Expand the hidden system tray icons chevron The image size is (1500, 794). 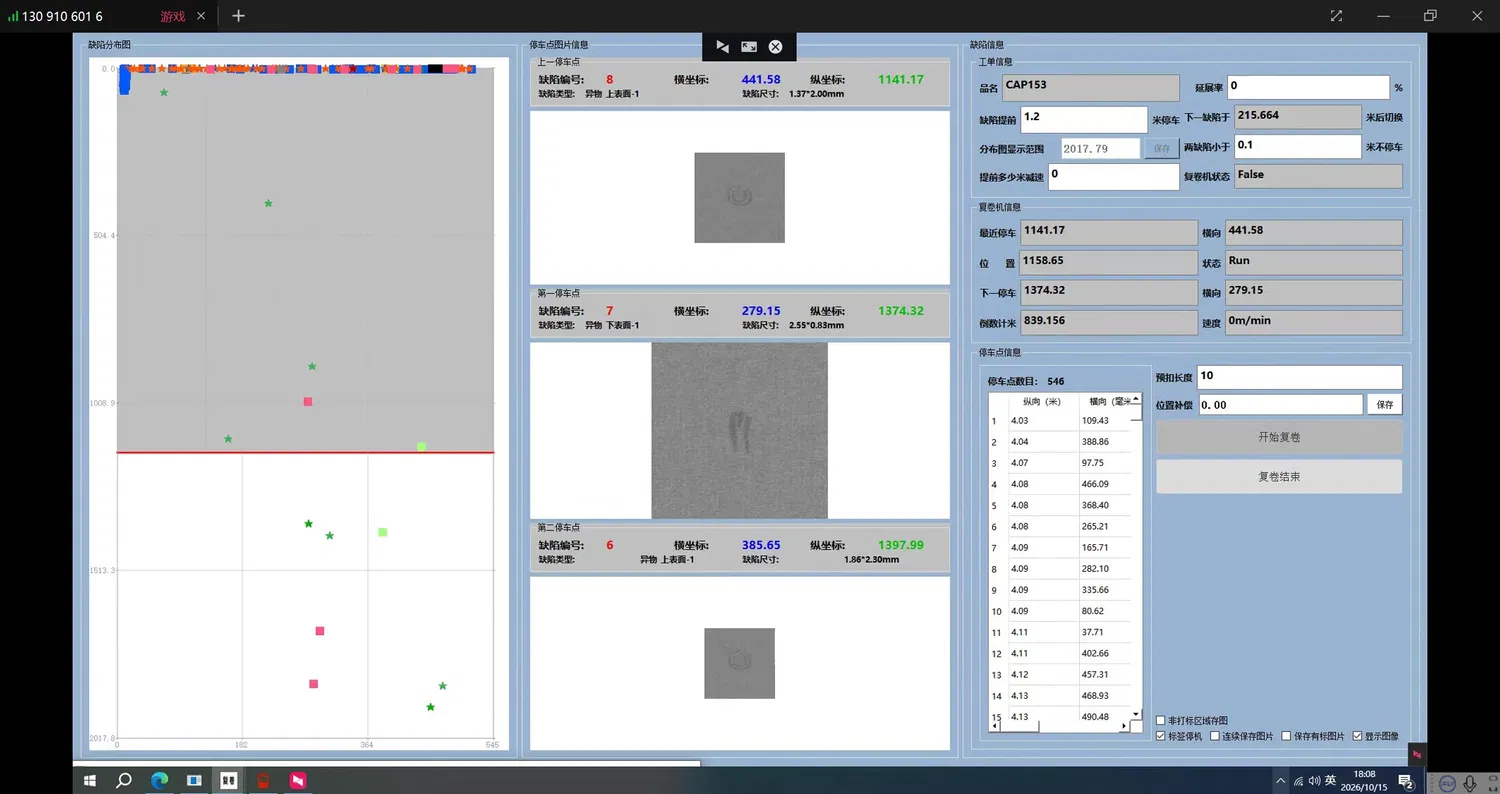[x=1281, y=781]
